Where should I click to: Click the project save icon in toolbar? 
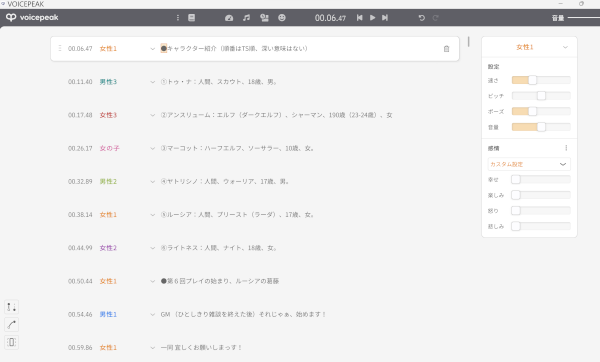coord(191,18)
